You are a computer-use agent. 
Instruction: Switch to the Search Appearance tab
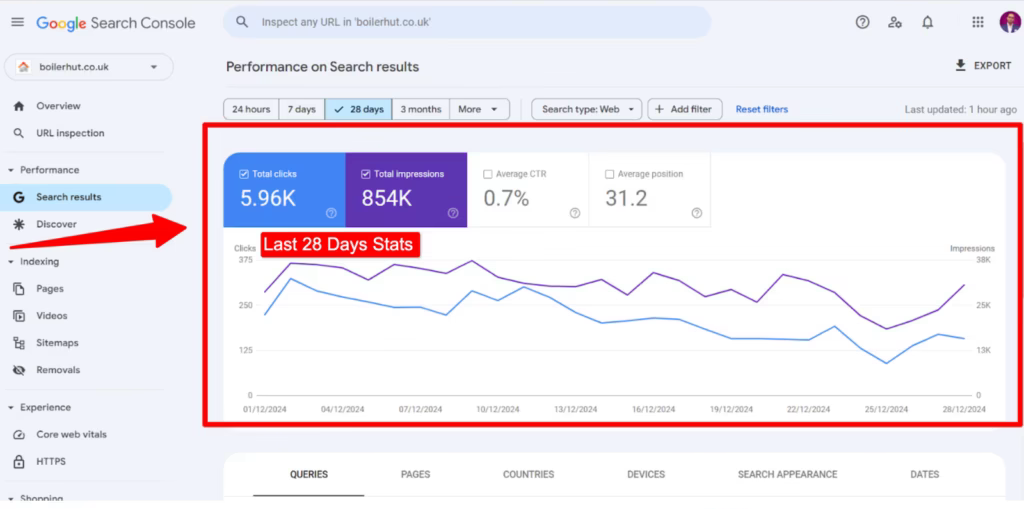(x=788, y=474)
